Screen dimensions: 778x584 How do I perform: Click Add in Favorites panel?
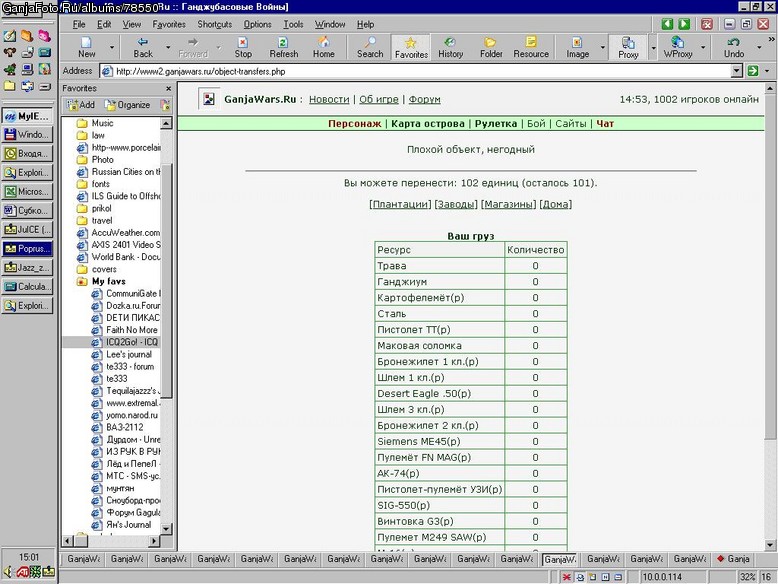click(81, 105)
